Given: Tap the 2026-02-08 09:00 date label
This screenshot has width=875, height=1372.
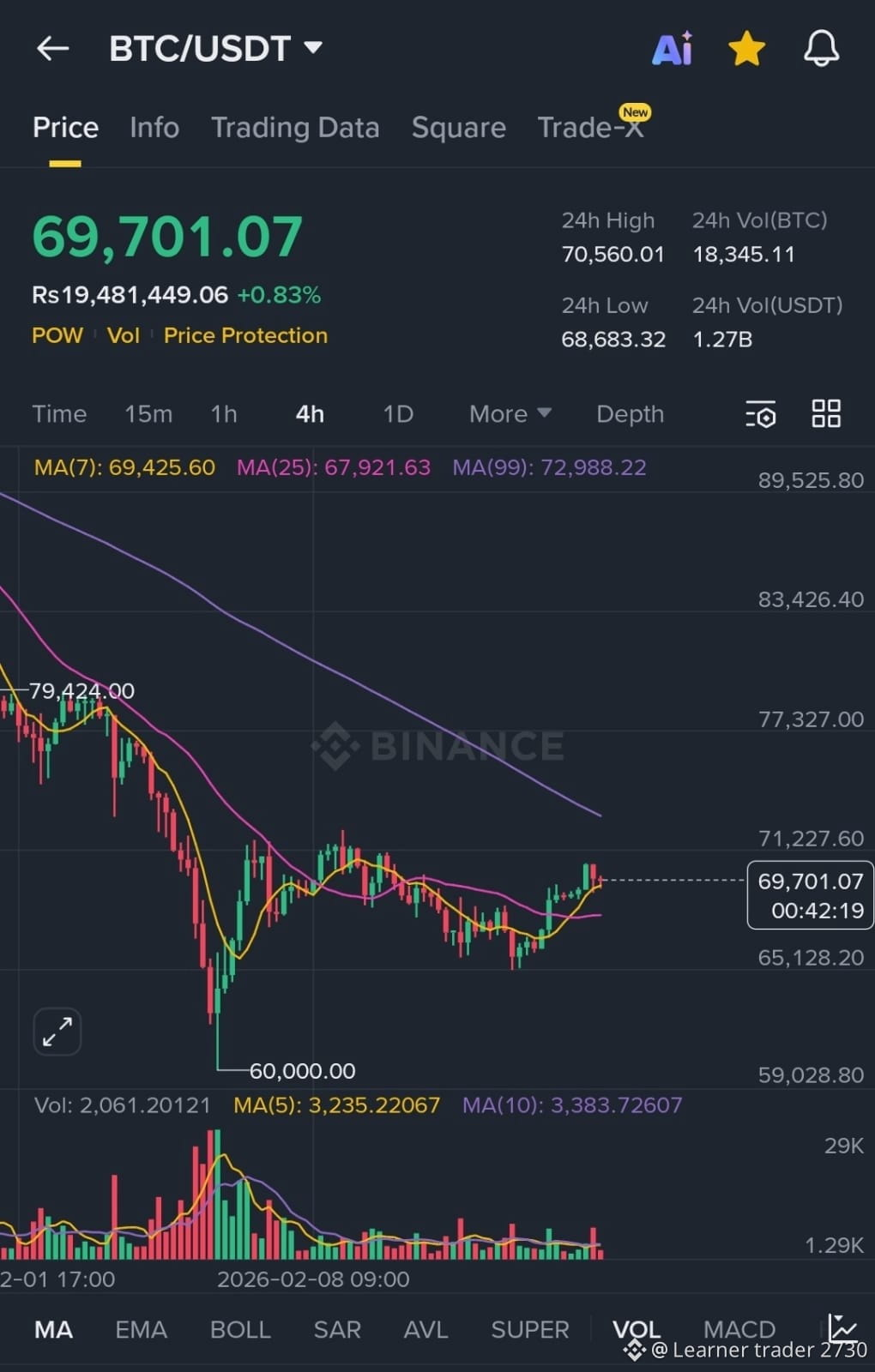Looking at the screenshot, I should coord(313,1279).
